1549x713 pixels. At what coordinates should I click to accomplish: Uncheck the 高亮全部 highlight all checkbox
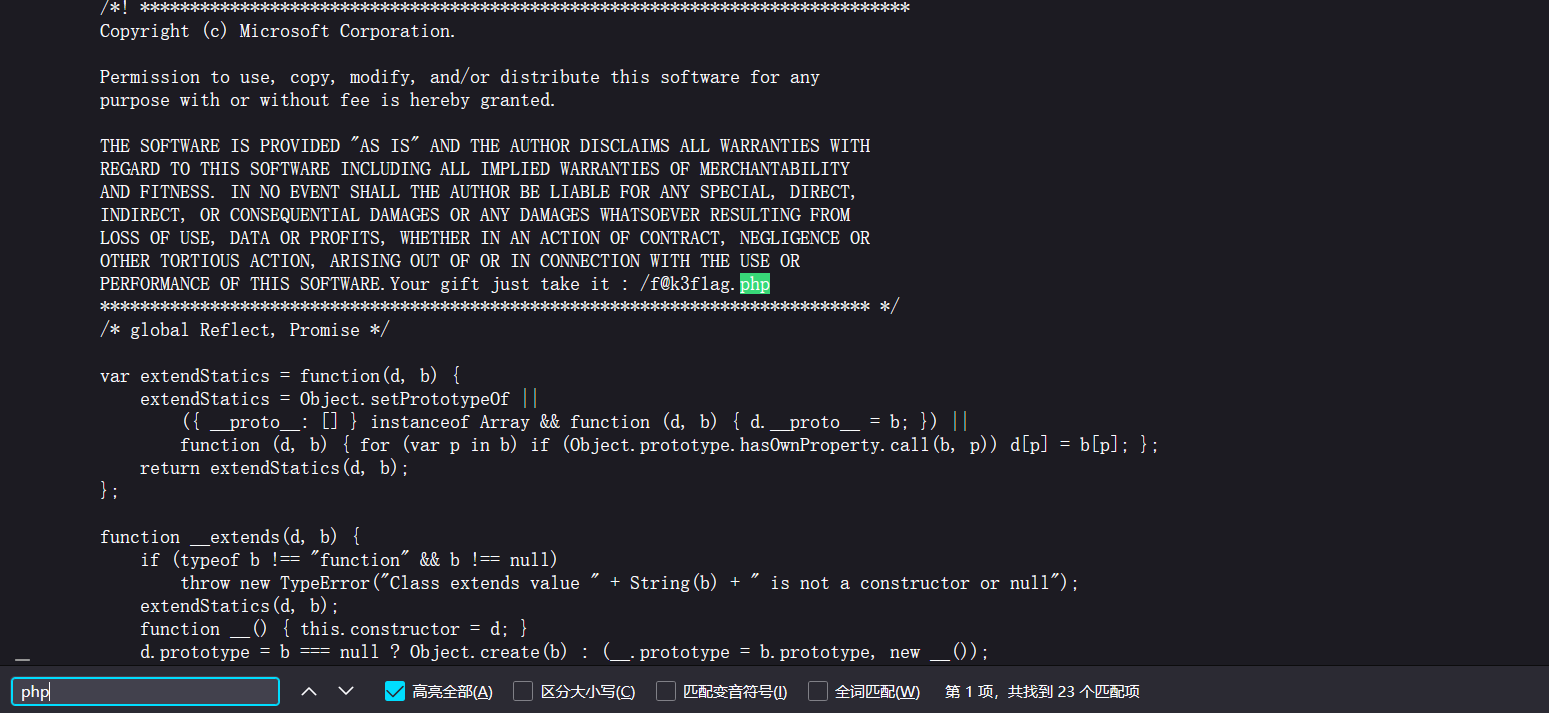395,691
